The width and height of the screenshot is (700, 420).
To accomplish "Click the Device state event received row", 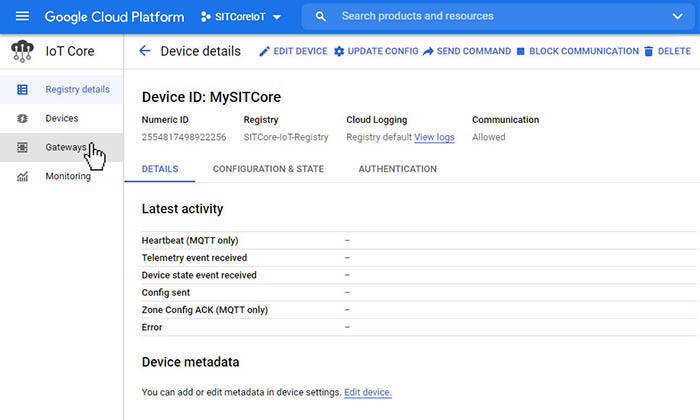I will point(419,275).
